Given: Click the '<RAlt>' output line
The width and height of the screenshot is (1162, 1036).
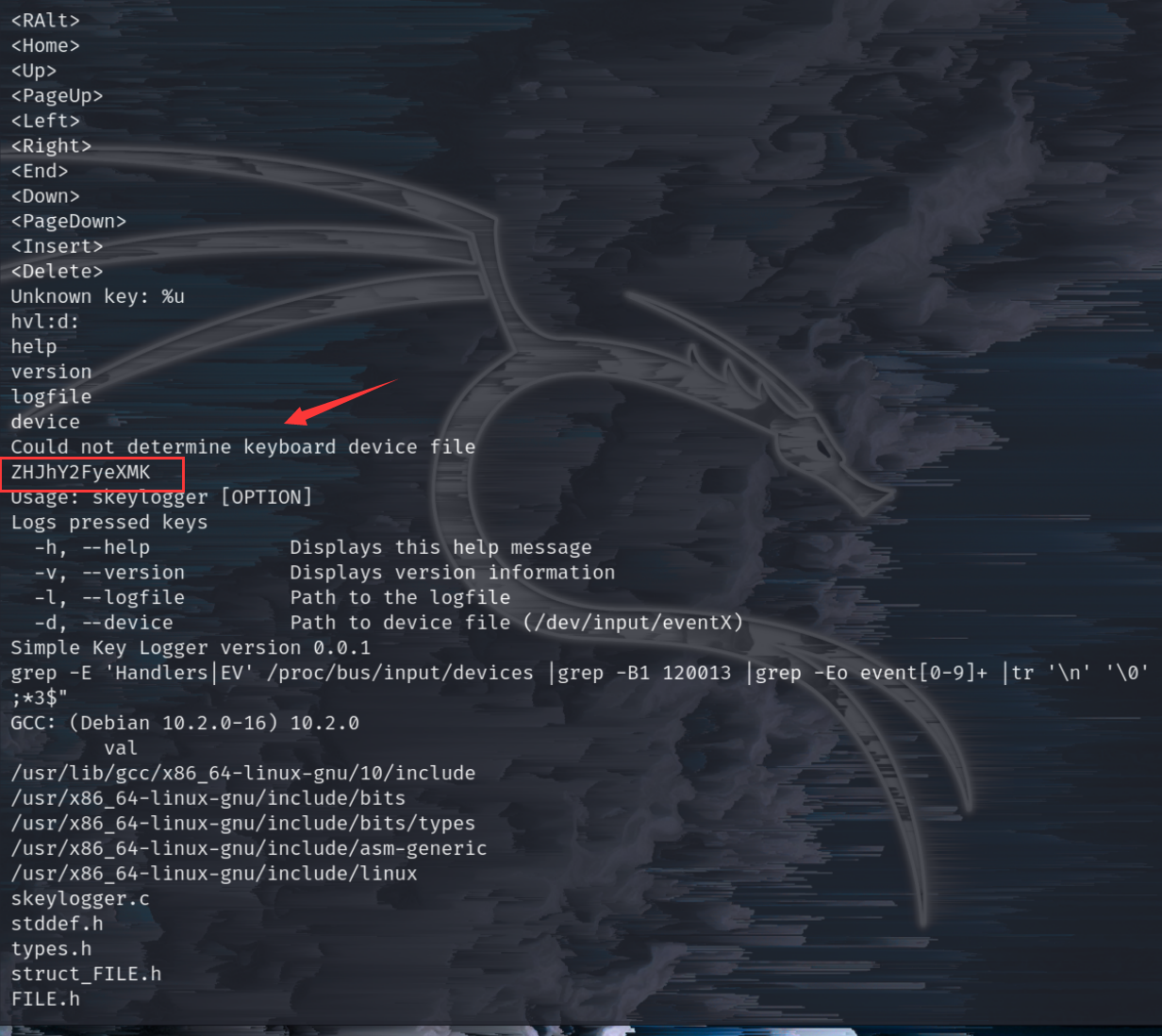Looking at the screenshot, I should click(45, 21).
